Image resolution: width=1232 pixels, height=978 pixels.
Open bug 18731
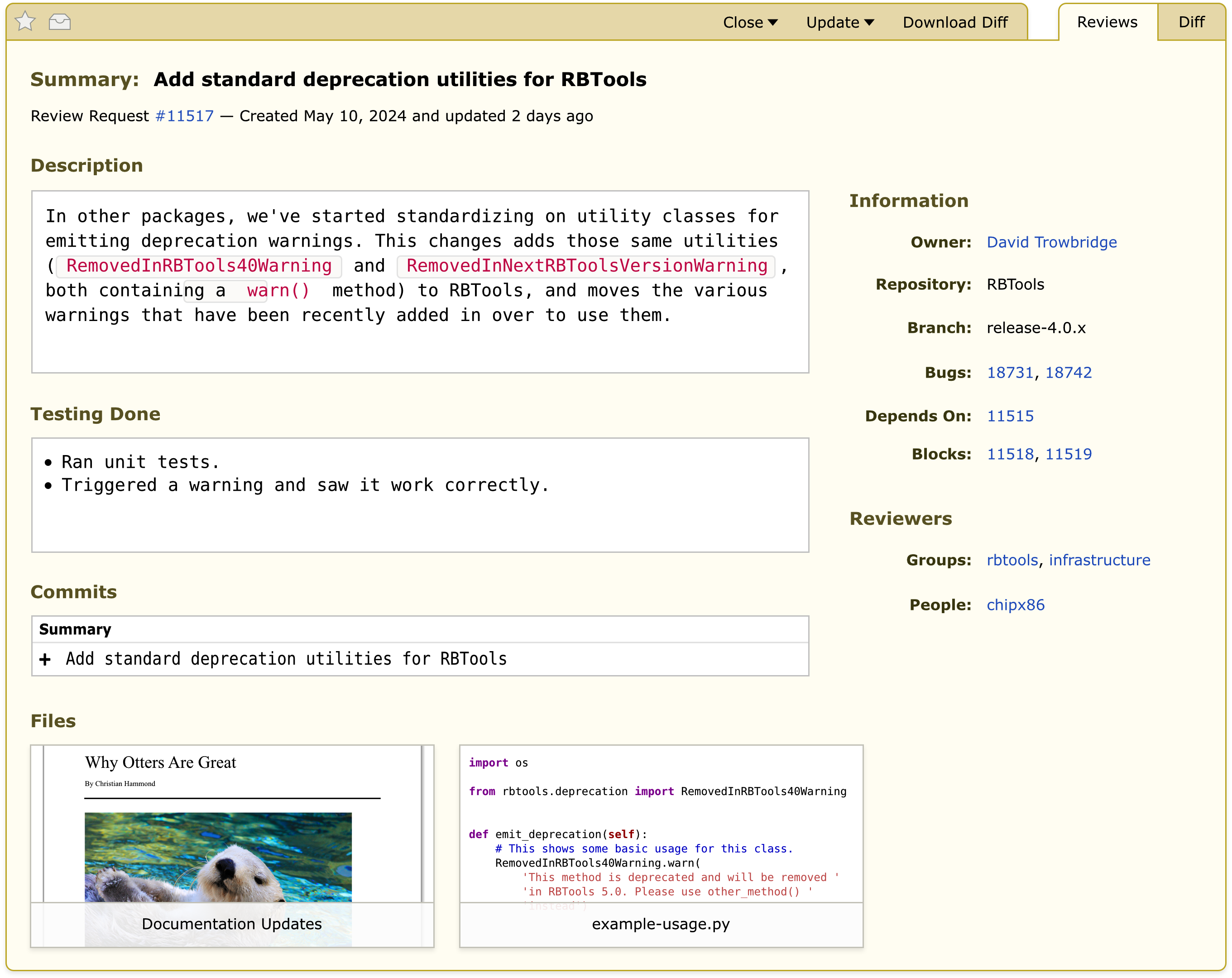1010,373
